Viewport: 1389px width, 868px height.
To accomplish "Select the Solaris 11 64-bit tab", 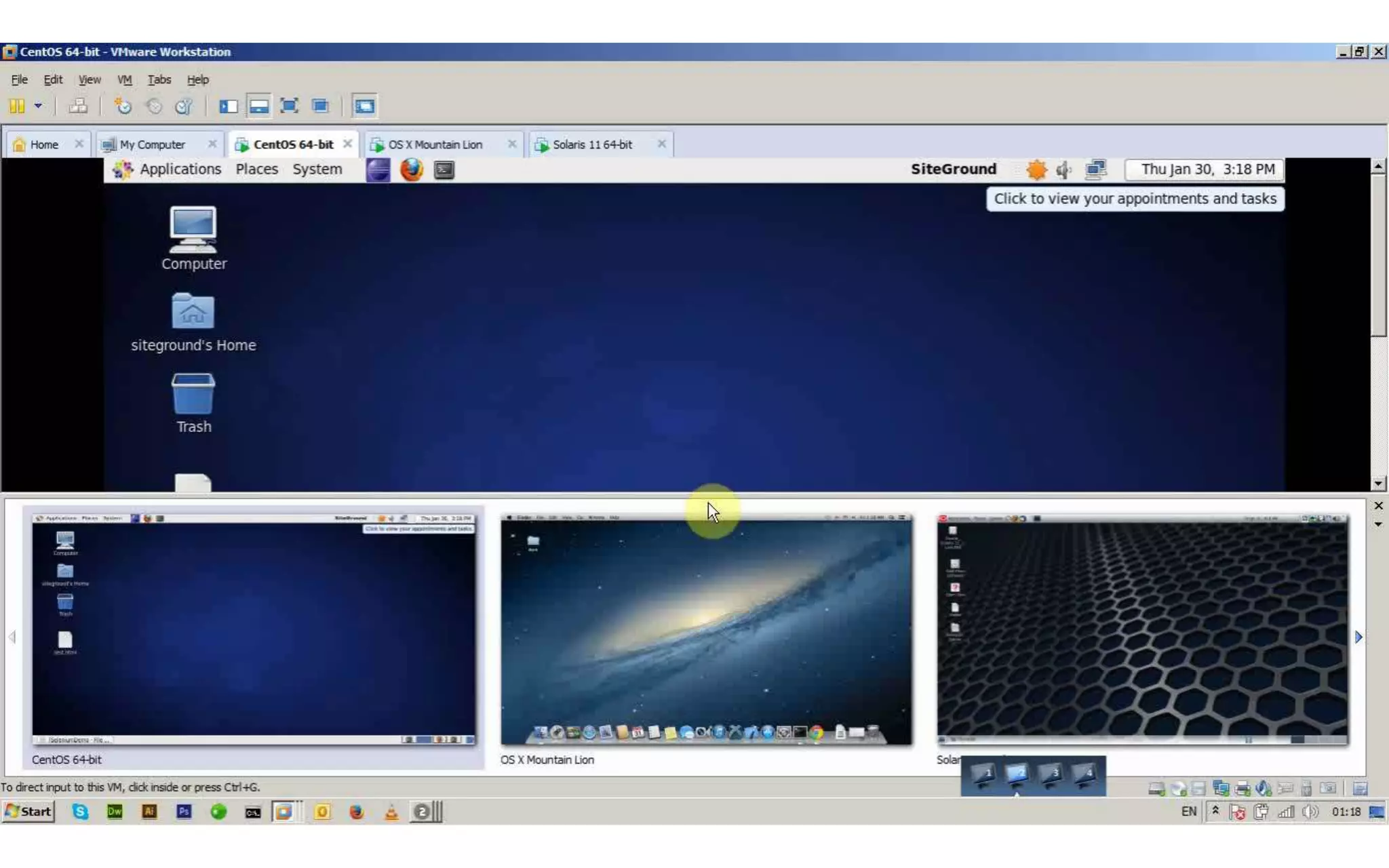I will (x=592, y=144).
